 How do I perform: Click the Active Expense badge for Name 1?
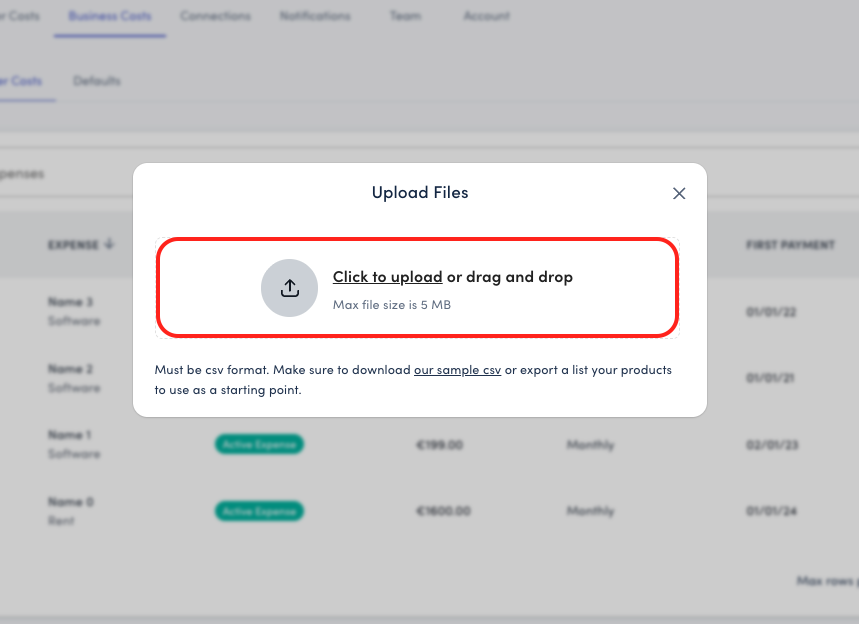point(258,444)
